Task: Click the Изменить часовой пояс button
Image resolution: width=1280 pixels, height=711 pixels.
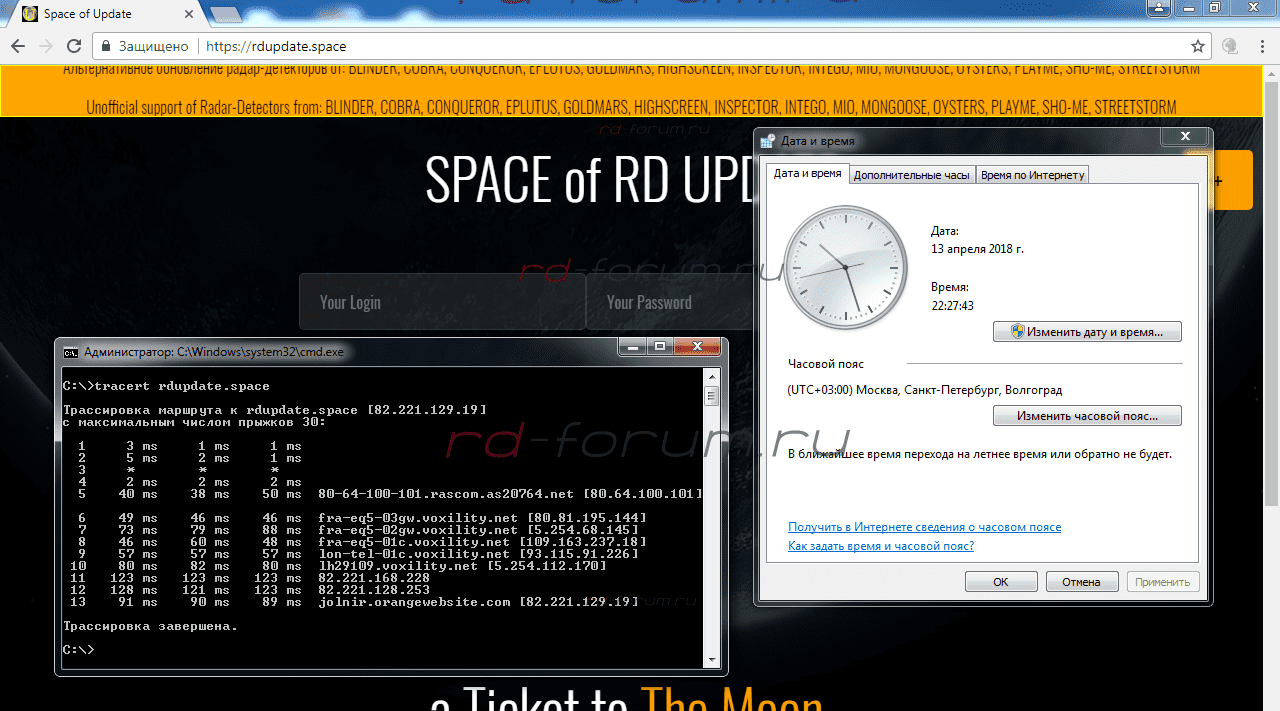Action: pos(1087,415)
